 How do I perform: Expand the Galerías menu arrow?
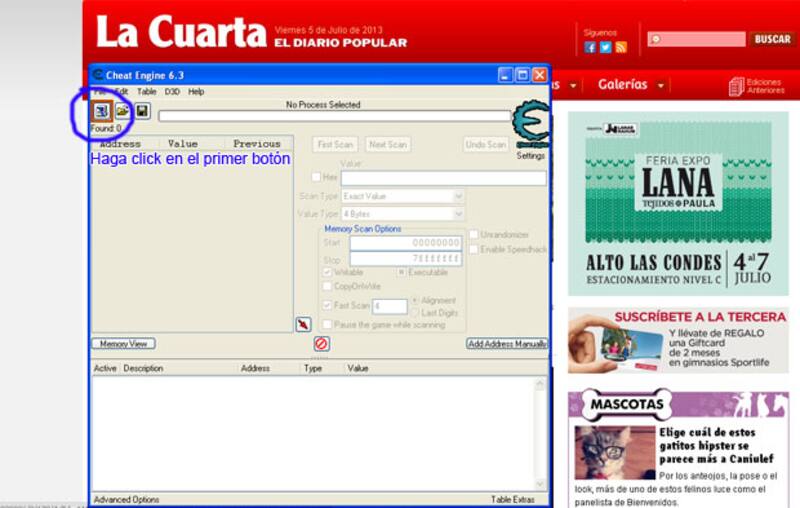point(660,86)
